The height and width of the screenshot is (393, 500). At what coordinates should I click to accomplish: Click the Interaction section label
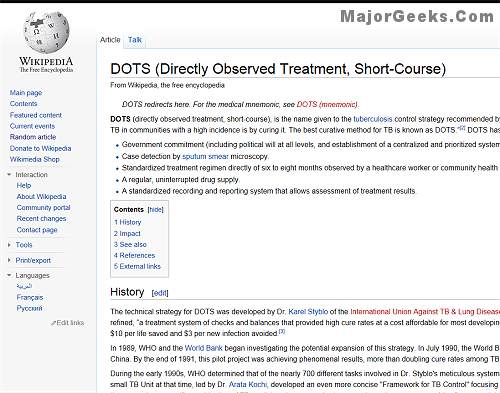coord(31,175)
